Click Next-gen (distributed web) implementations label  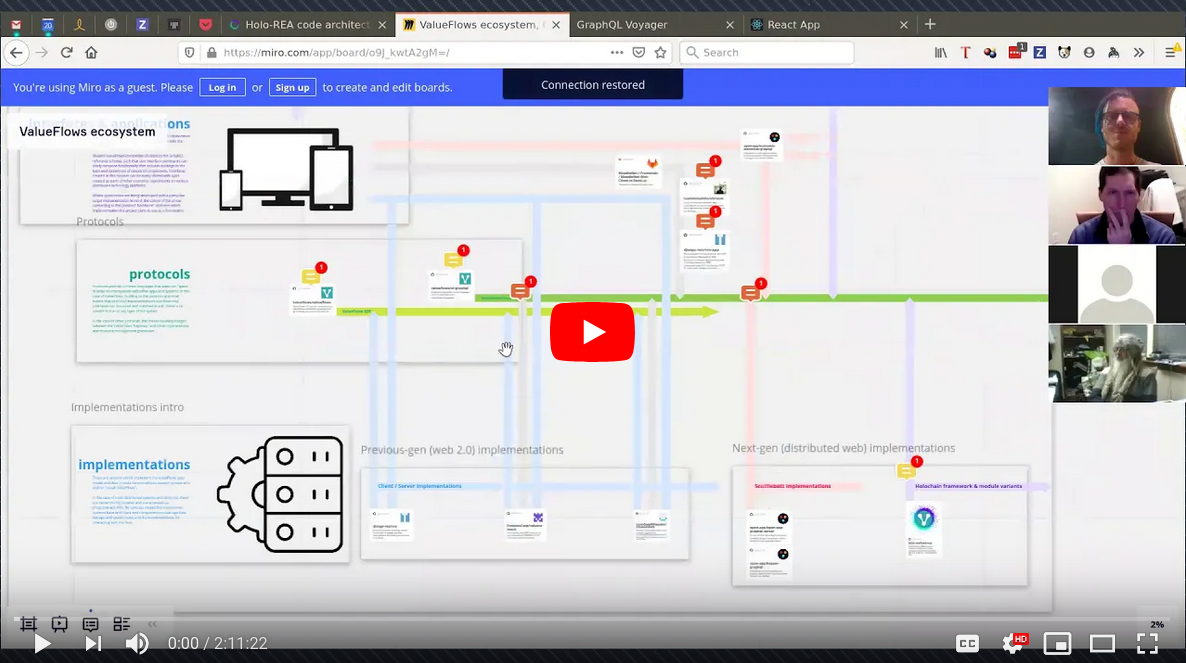843,448
